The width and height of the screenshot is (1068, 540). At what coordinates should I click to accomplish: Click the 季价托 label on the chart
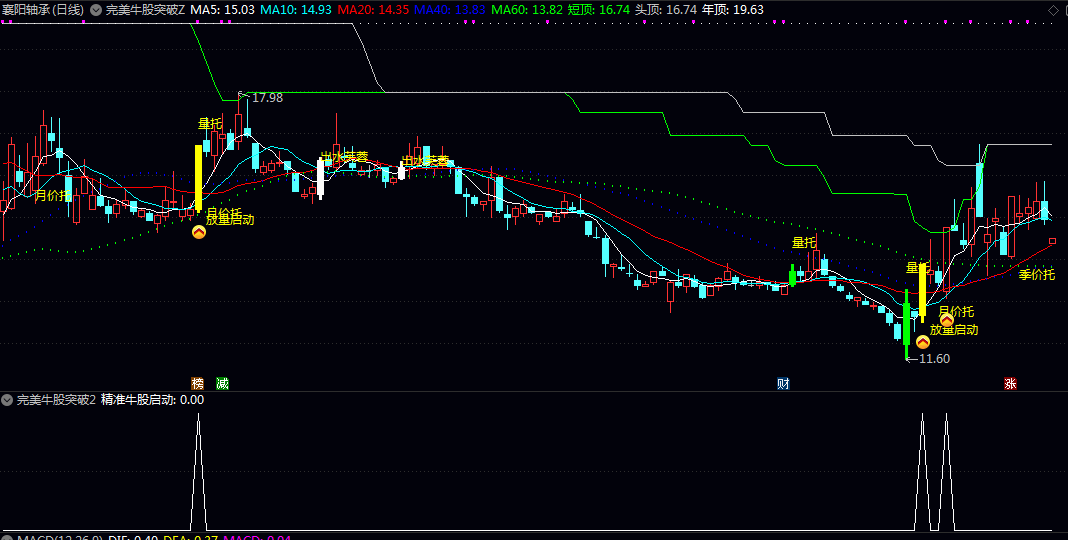[1036, 274]
